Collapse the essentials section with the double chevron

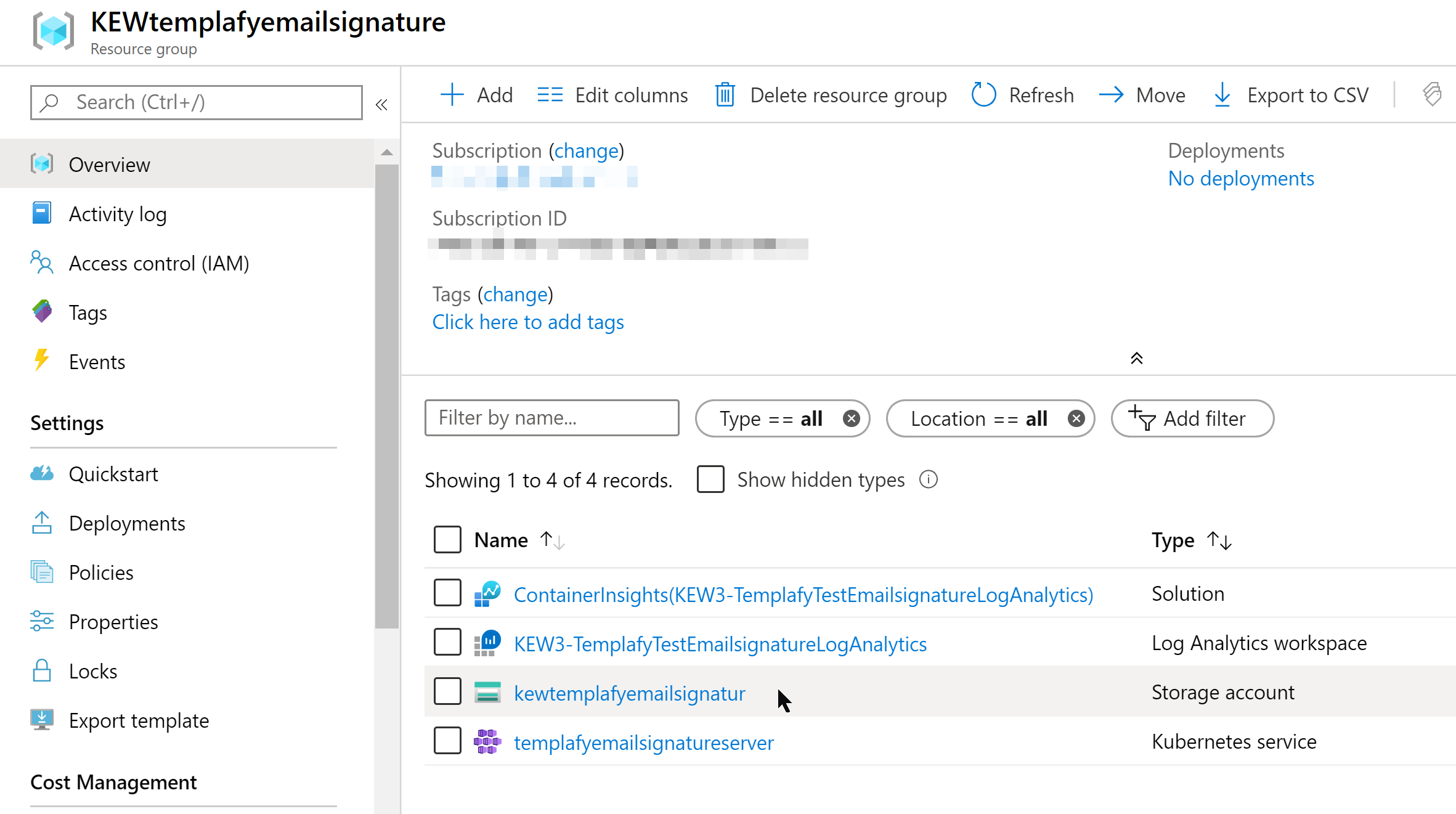(1136, 358)
